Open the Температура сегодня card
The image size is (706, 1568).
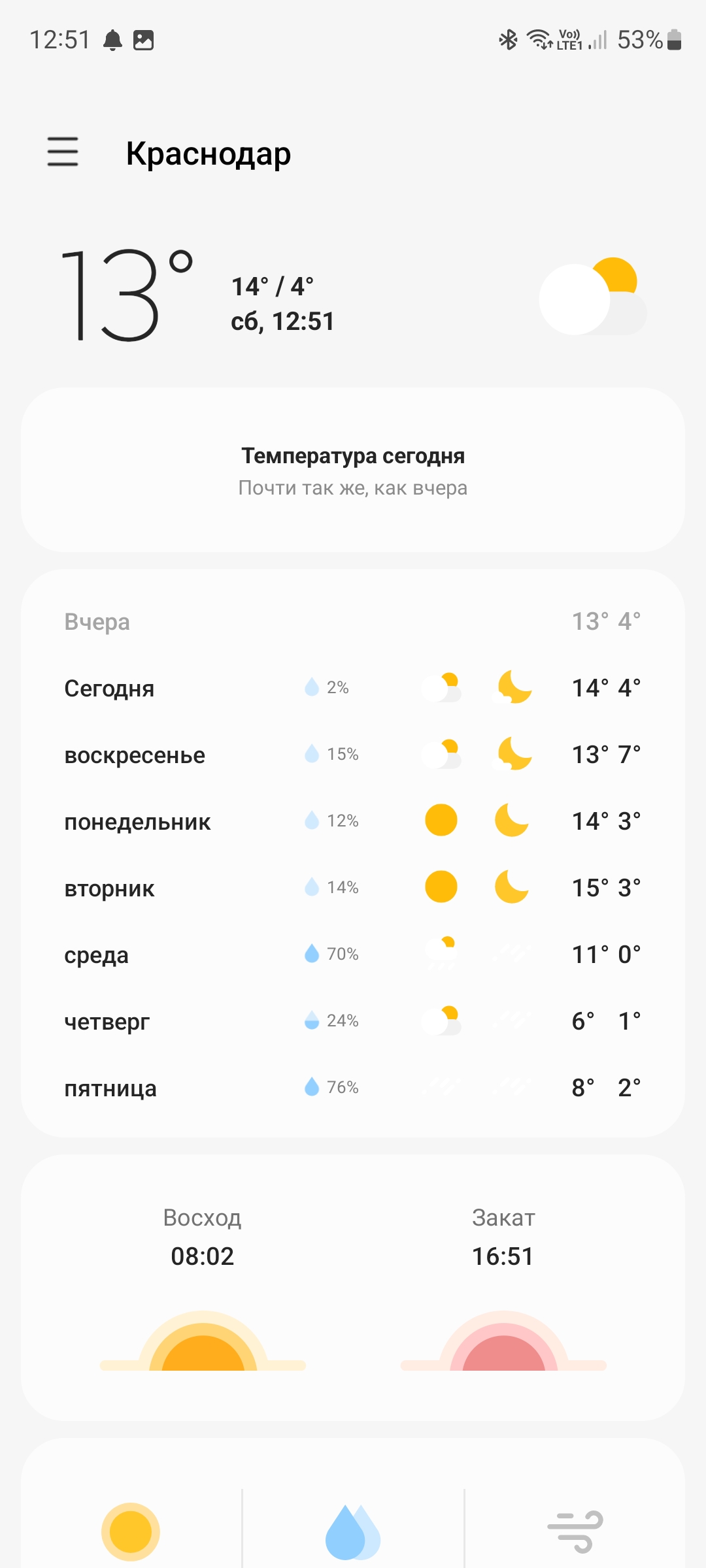point(353,470)
